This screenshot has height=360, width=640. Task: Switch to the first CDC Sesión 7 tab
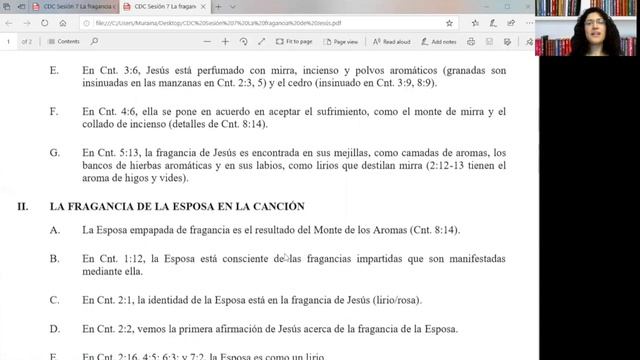pos(74,7)
